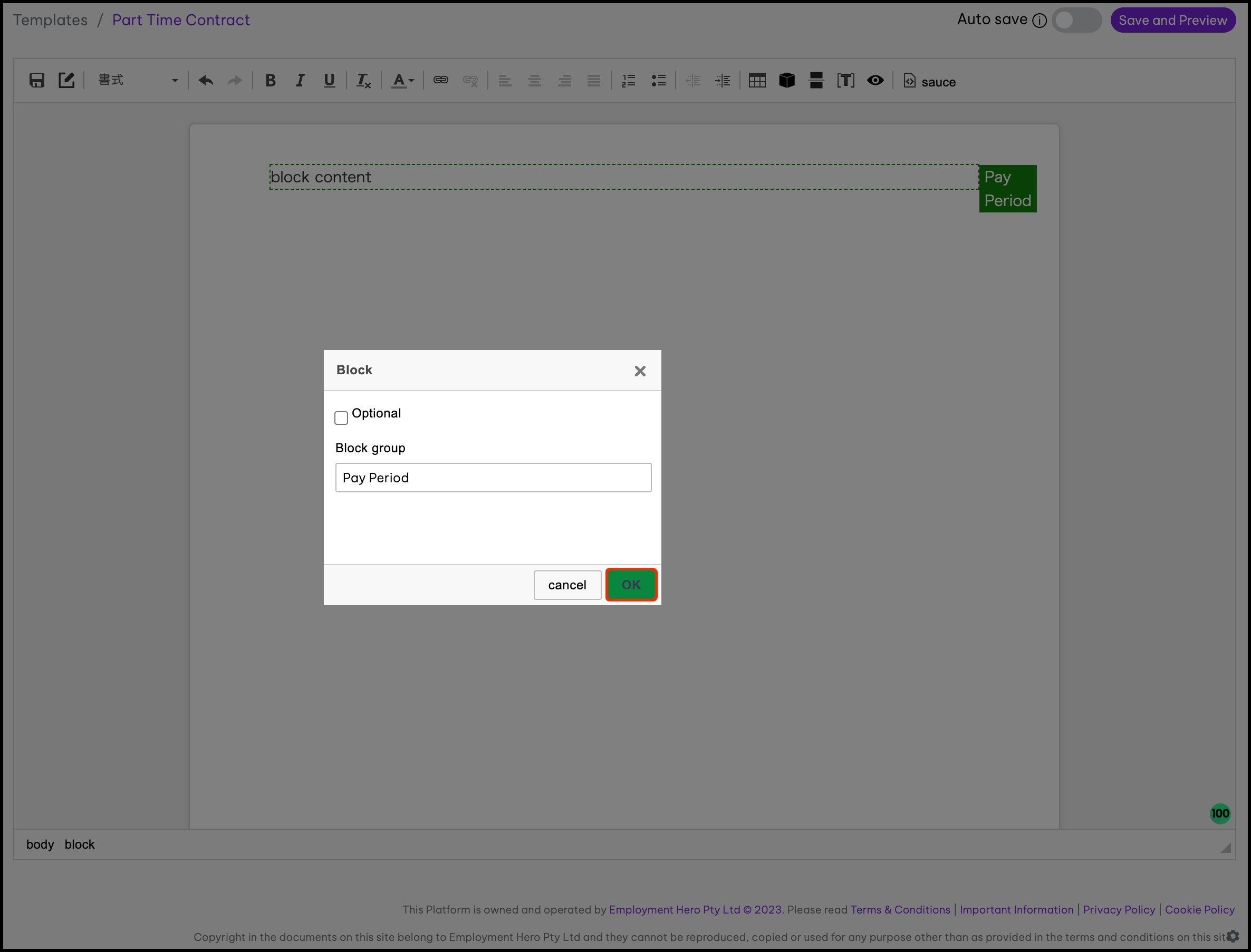Click the numbered list icon
Screen dimensions: 1251x952
pos(628,81)
